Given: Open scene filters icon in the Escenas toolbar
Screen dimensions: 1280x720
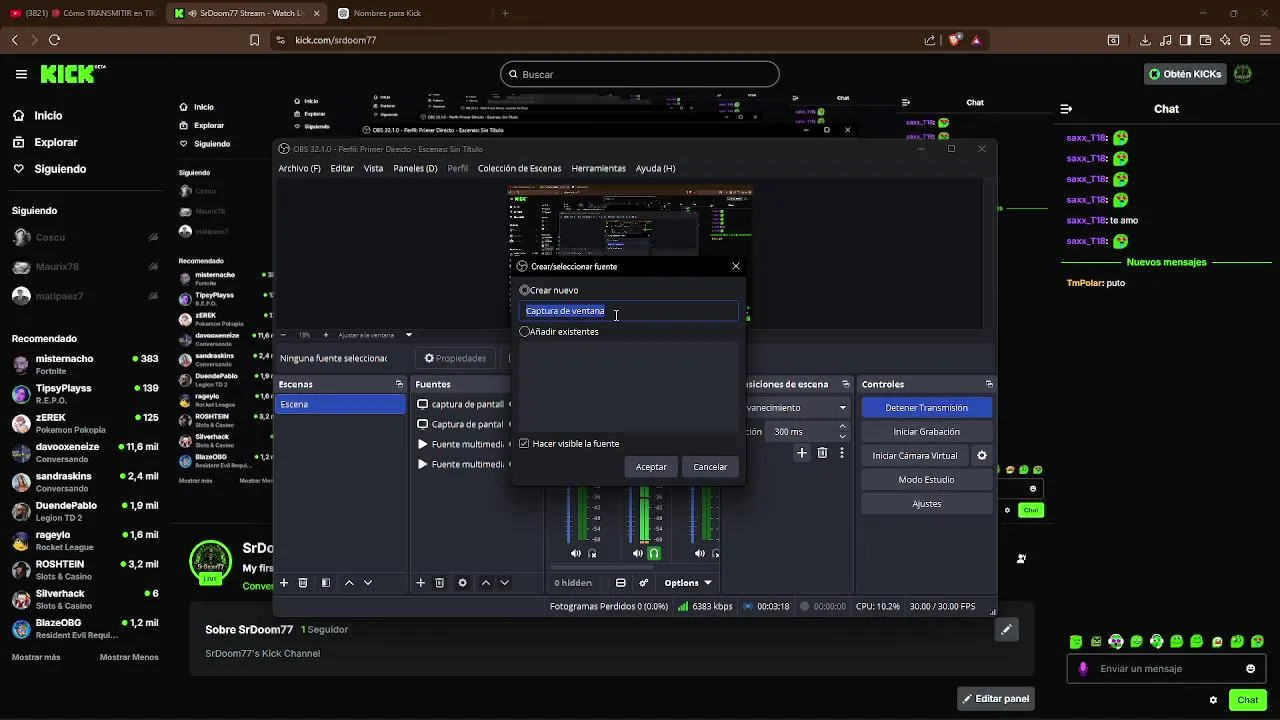Looking at the screenshot, I should (x=325, y=583).
